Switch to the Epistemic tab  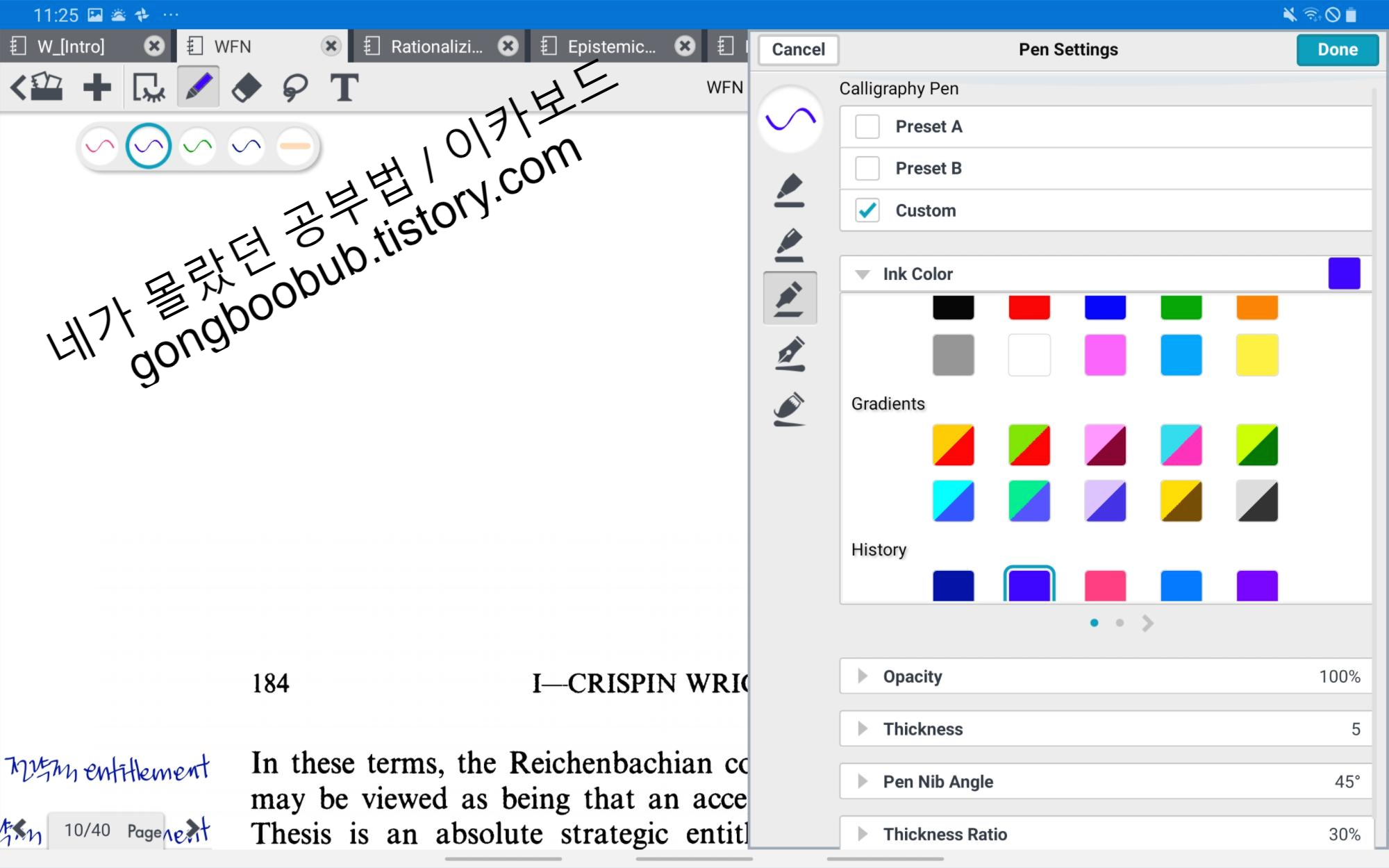click(611, 47)
